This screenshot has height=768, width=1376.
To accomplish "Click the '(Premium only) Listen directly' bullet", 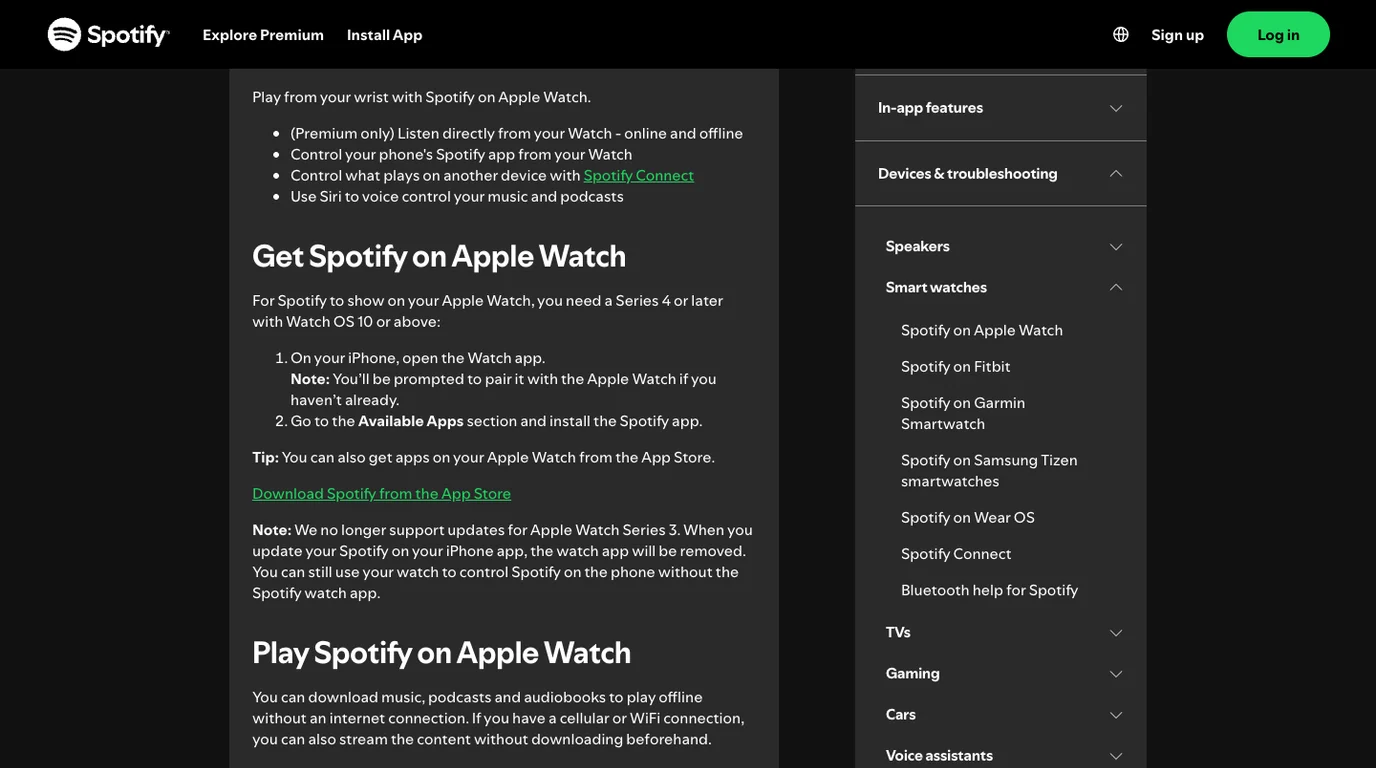I will pos(516,133).
